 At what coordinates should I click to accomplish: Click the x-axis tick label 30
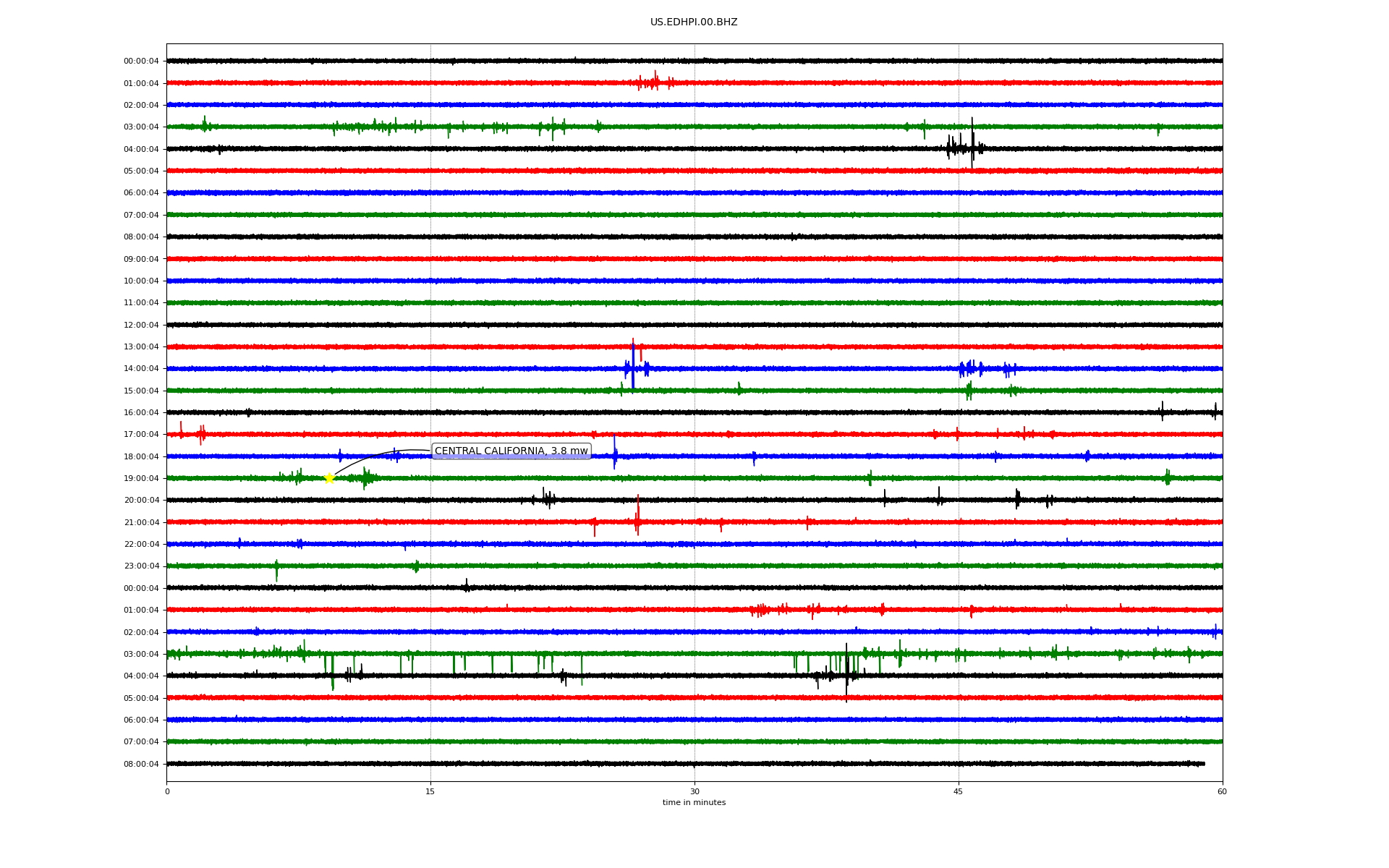[694, 791]
